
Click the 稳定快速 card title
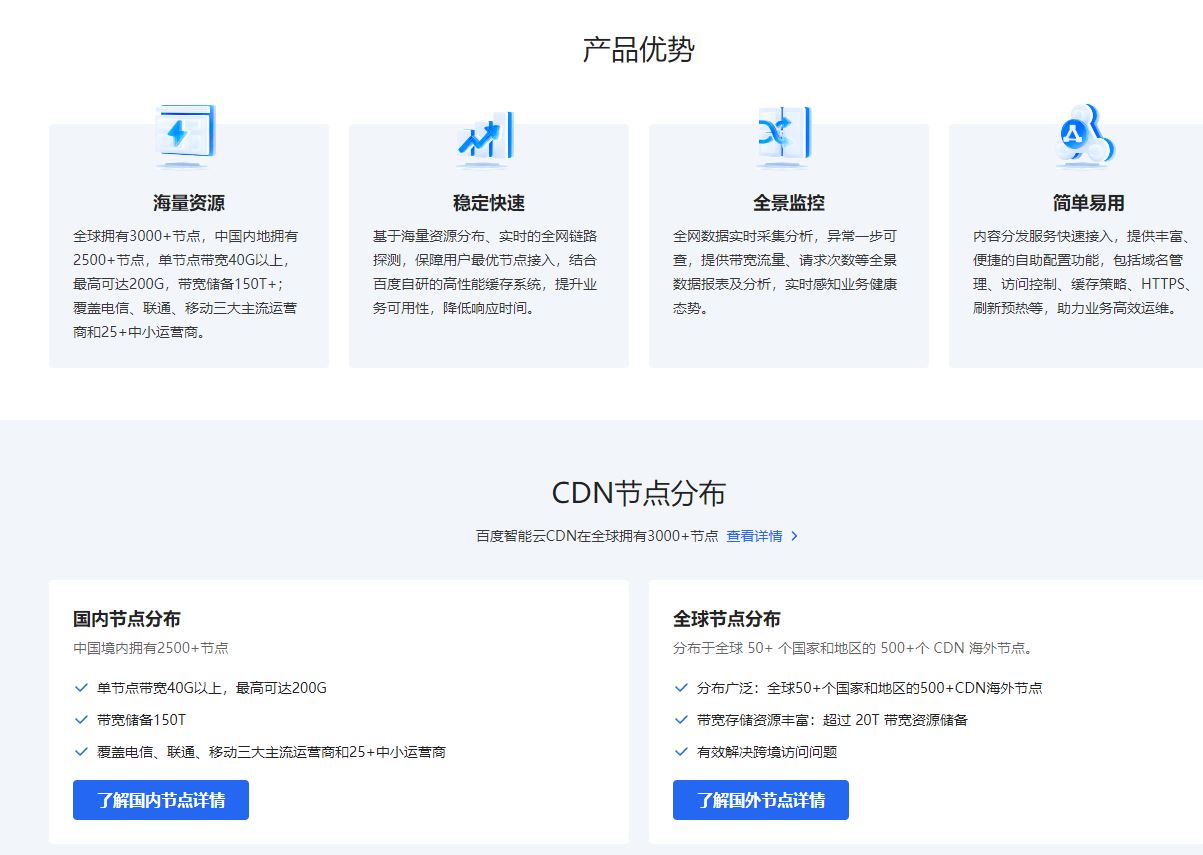tap(489, 203)
